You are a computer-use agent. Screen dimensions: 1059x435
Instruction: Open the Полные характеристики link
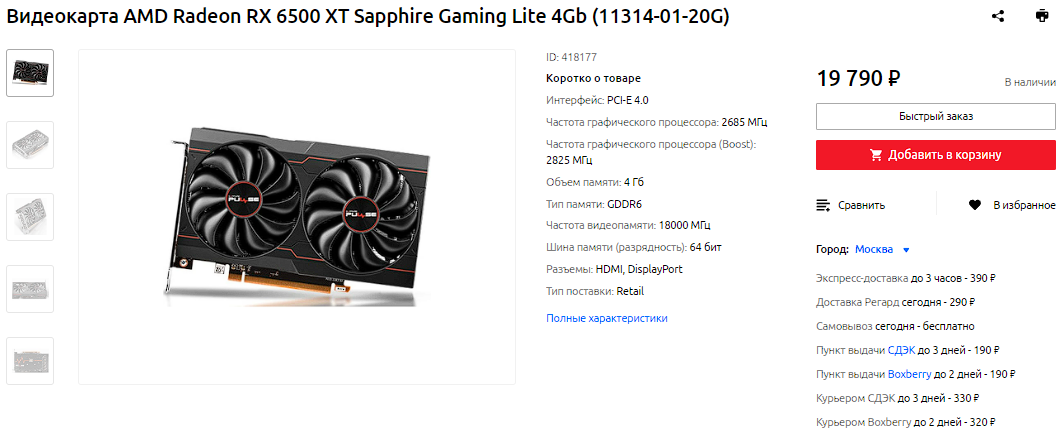coord(606,317)
